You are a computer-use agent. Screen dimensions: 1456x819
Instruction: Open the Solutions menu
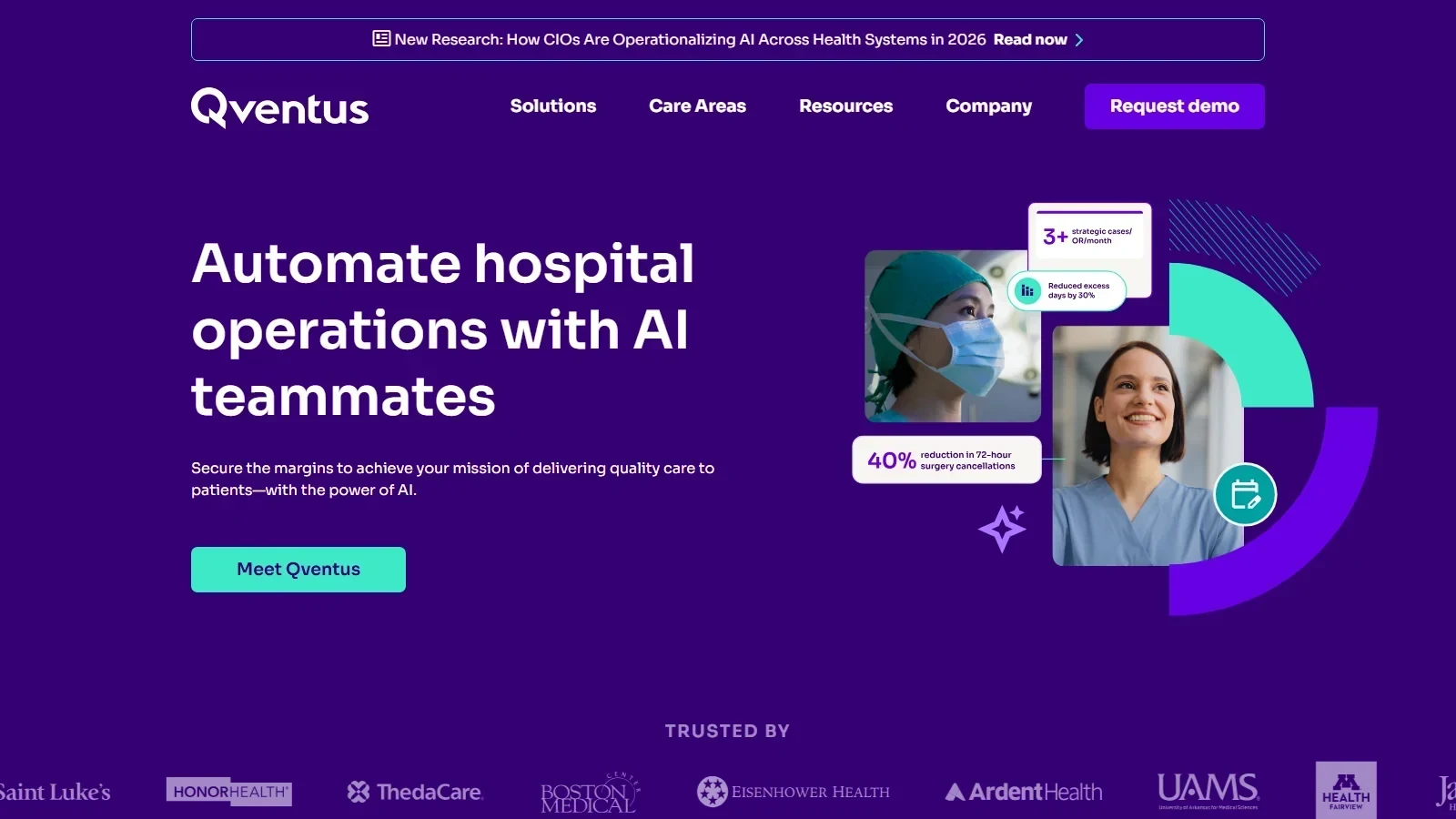click(553, 106)
